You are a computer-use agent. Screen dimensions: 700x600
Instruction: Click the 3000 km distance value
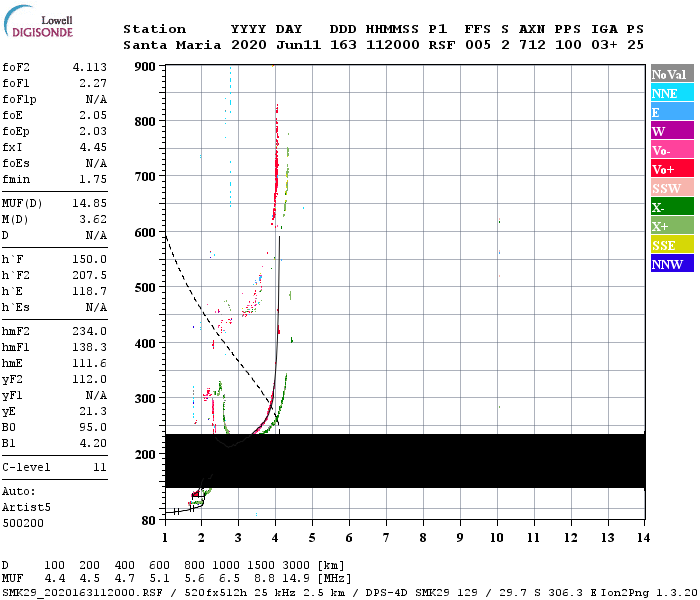pyautogui.click(x=296, y=566)
